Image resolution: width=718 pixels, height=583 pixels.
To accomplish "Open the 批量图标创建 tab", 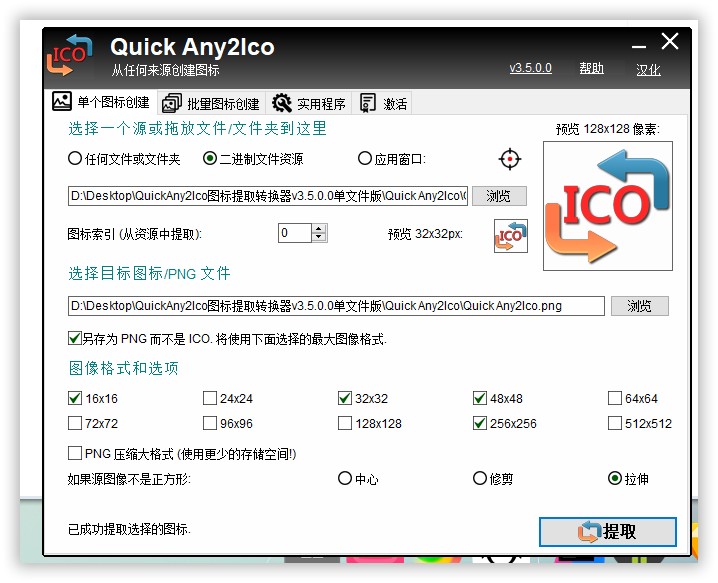I will coord(212,104).
